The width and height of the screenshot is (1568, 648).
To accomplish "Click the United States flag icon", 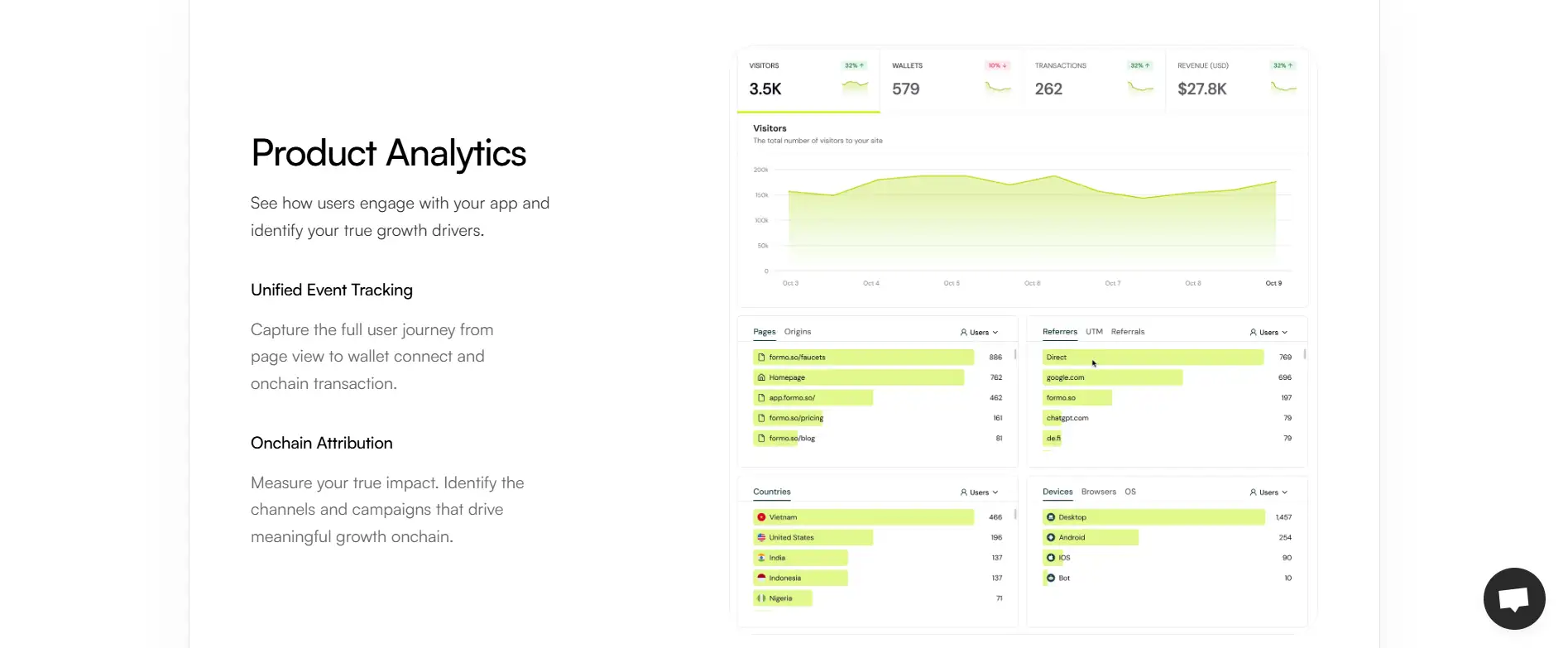I will [761, 537].
